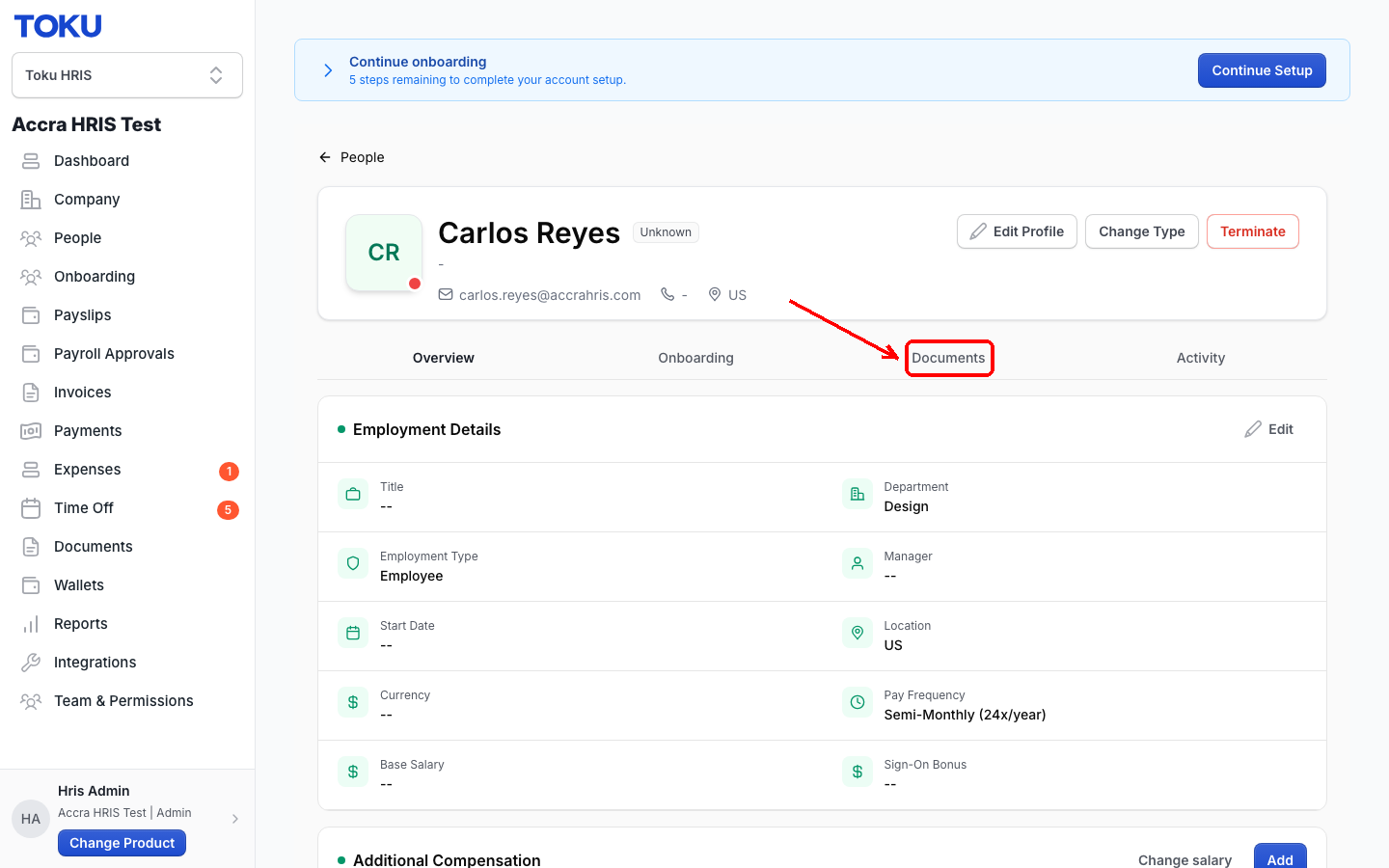
Task: Expand the Continue onboarding banner chevron
Action: (328, 70)
